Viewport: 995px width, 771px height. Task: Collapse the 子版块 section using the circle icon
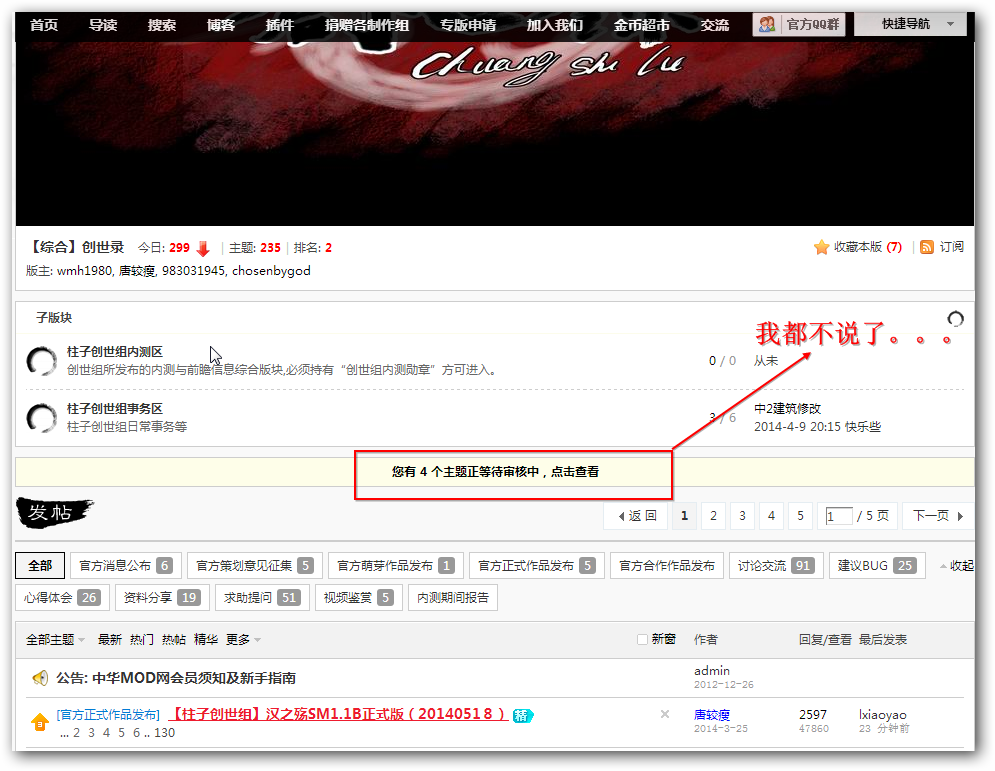point(955,319)
